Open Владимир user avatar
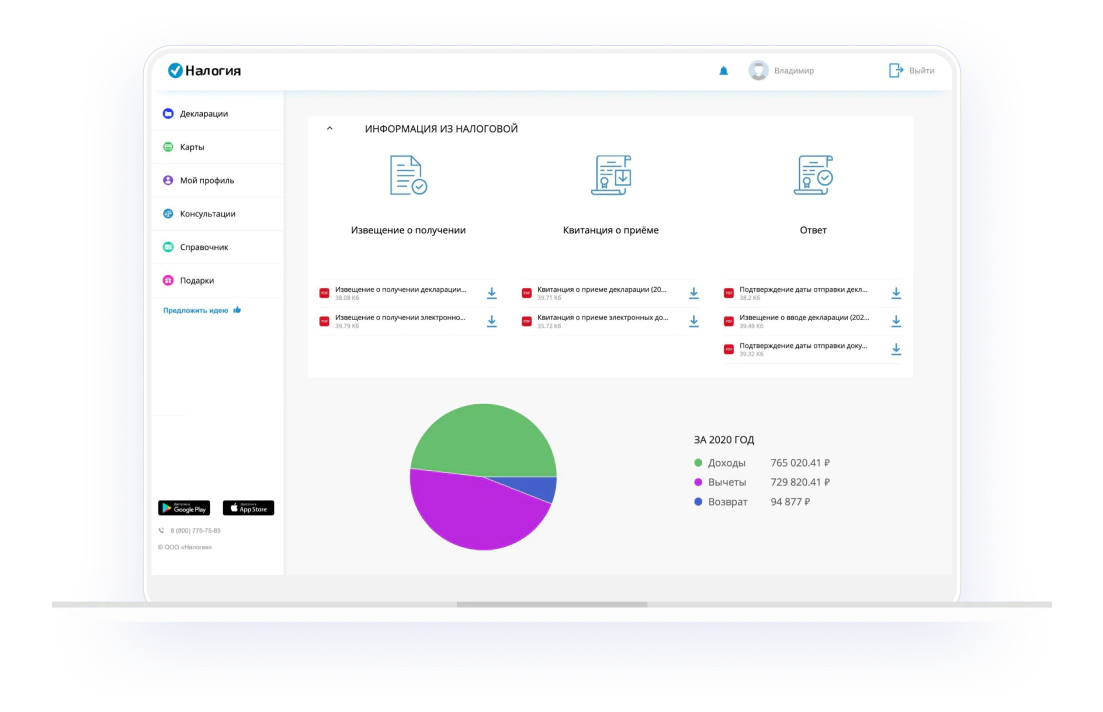Image resolution: width=1103 pixels, height=712 pixels. tap(758, 71)
